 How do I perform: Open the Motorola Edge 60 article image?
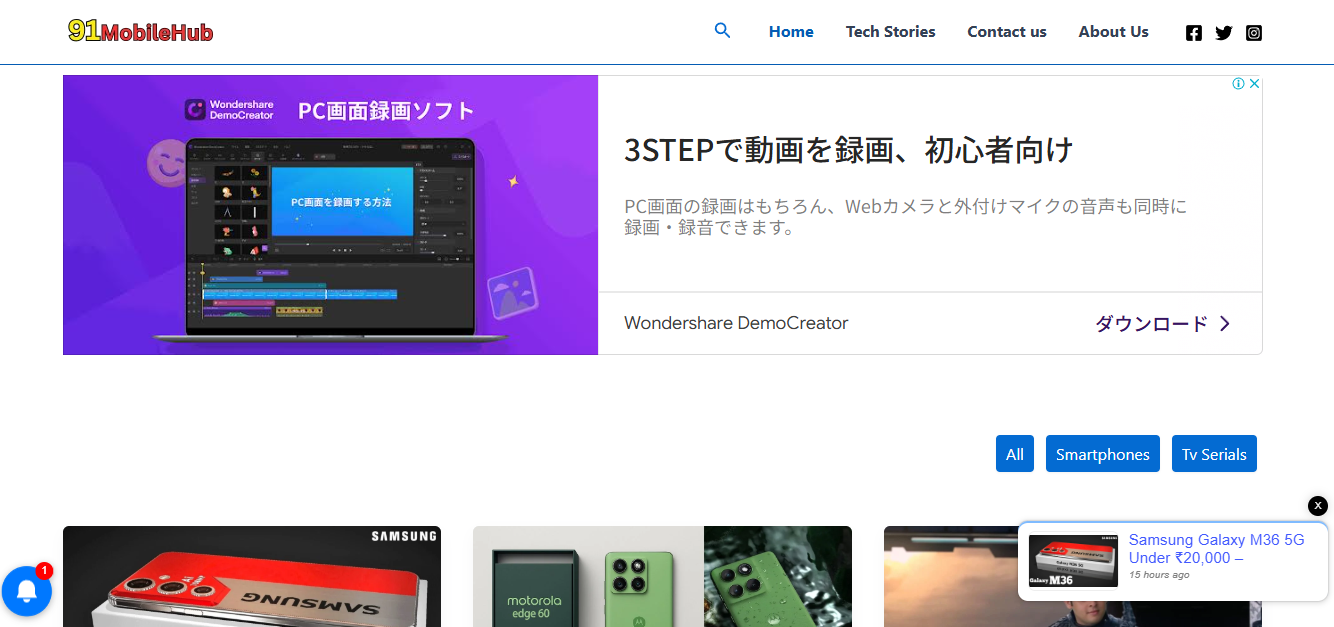point(662,577)
